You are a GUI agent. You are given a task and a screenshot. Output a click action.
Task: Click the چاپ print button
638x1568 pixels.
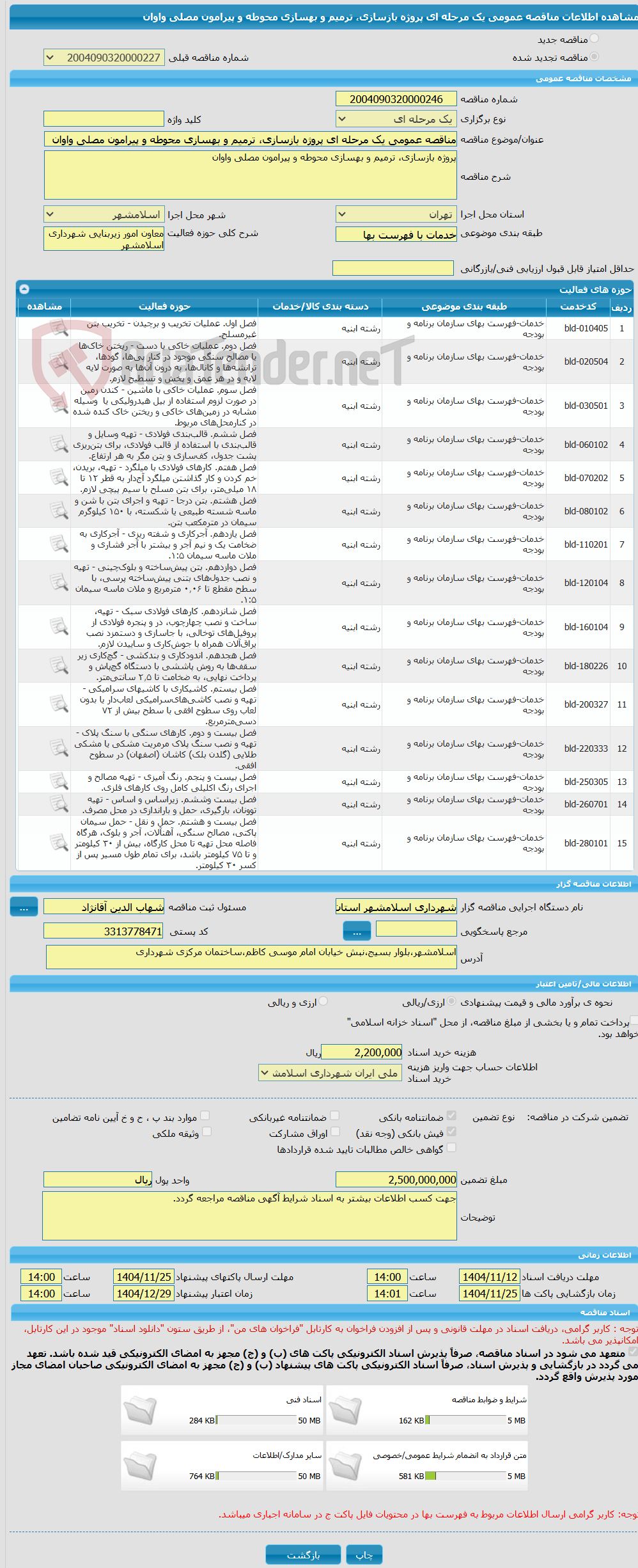pyautogui.click(x=364, y=1555)
